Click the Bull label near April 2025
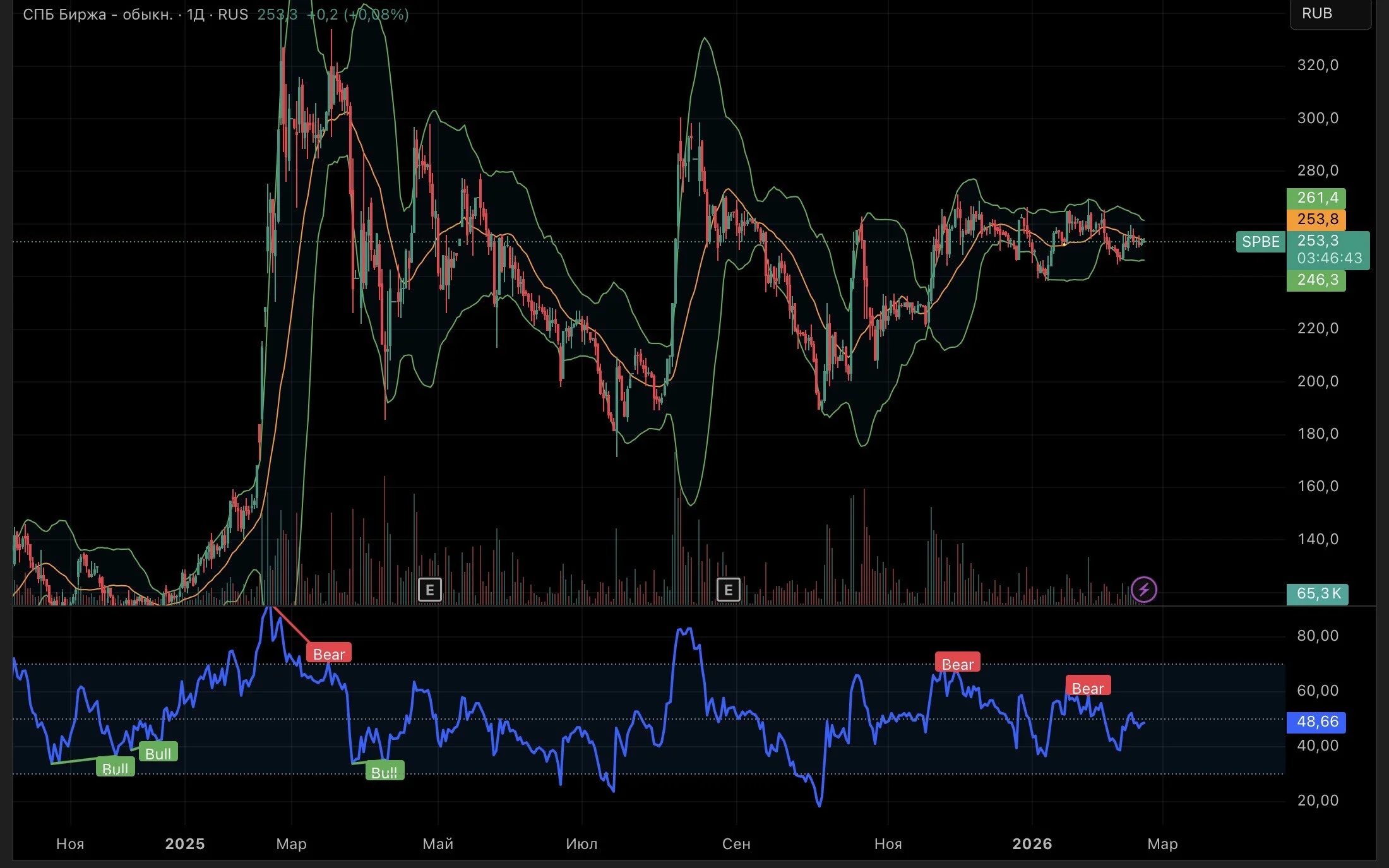This screenshot has height=868, width=1389. (385, 771)
